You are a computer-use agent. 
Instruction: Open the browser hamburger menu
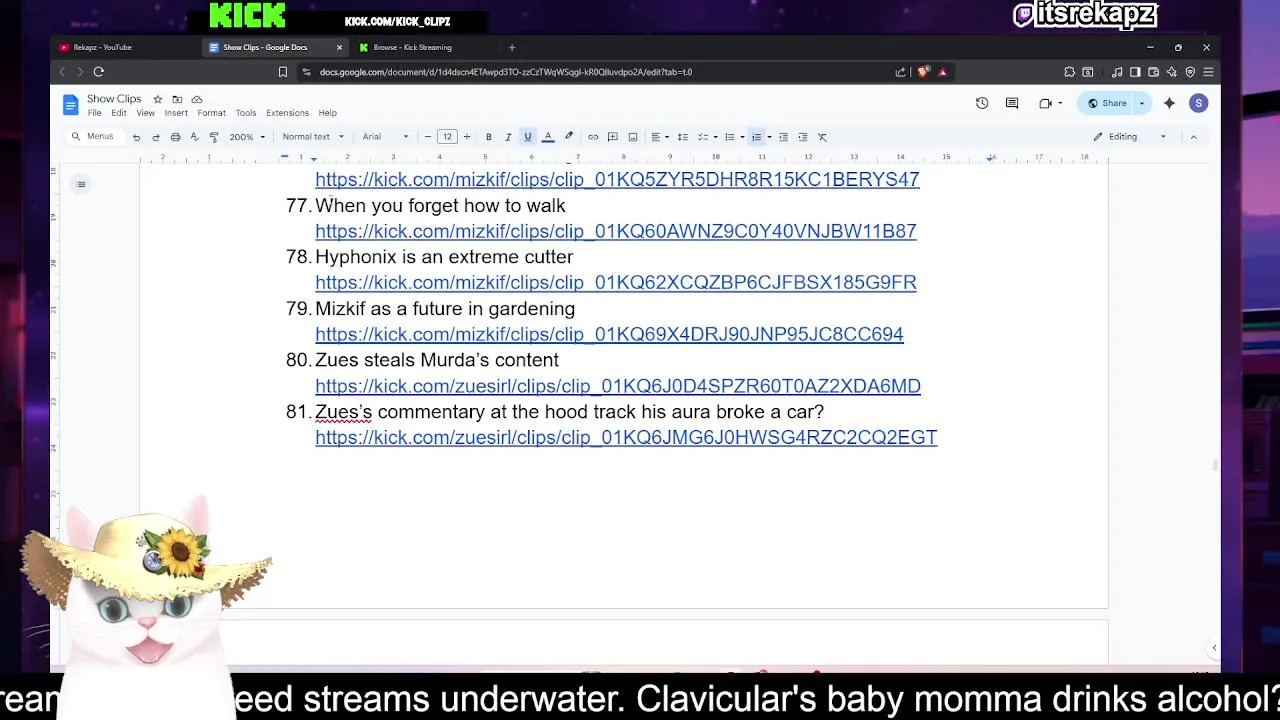pos(1208,72)
